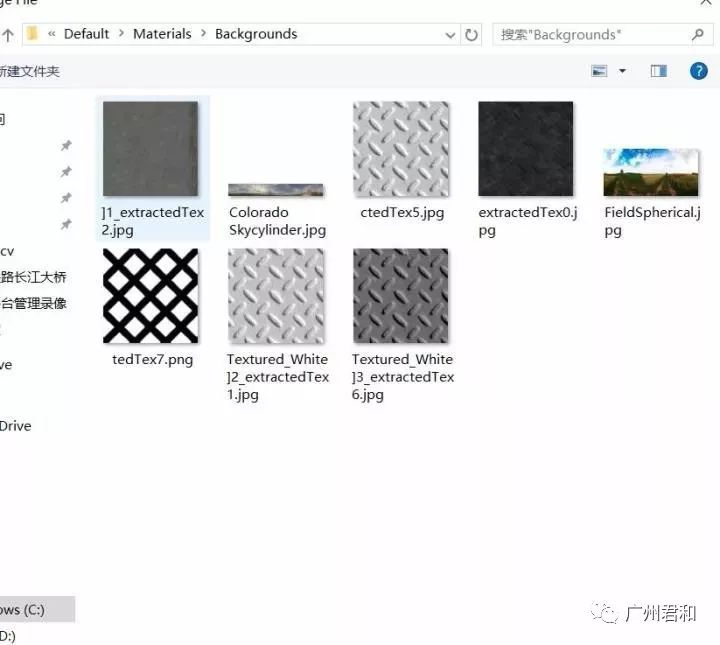Open the view options dropdown arrow
720x645 pixels.
(622, 71)
